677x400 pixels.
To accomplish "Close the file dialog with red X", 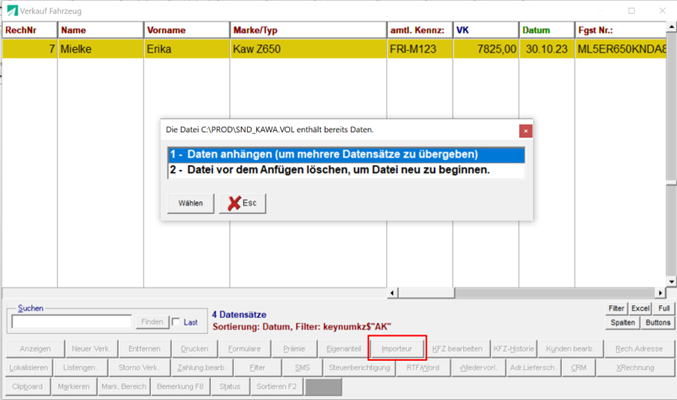I will [x=526, y=130].
